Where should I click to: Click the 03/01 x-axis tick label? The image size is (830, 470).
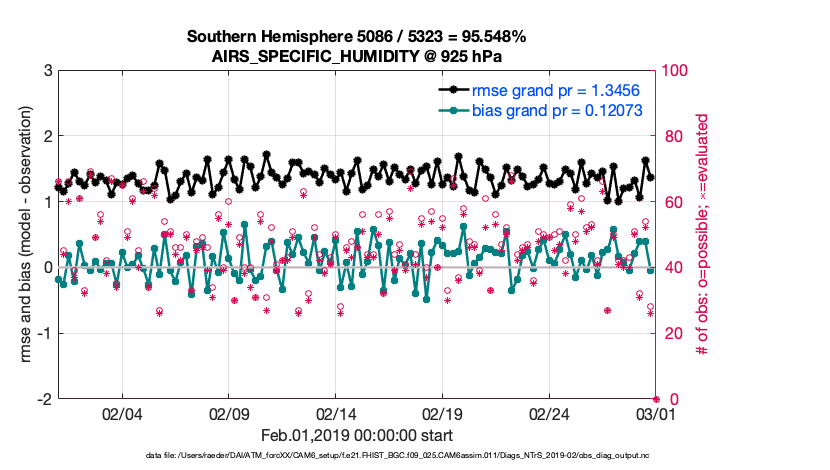655,413
